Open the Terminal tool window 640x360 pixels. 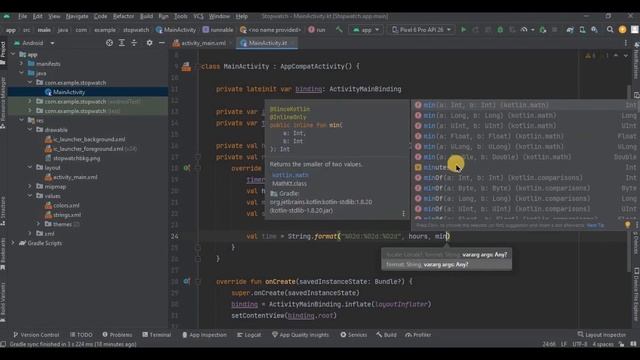point(156,335)
